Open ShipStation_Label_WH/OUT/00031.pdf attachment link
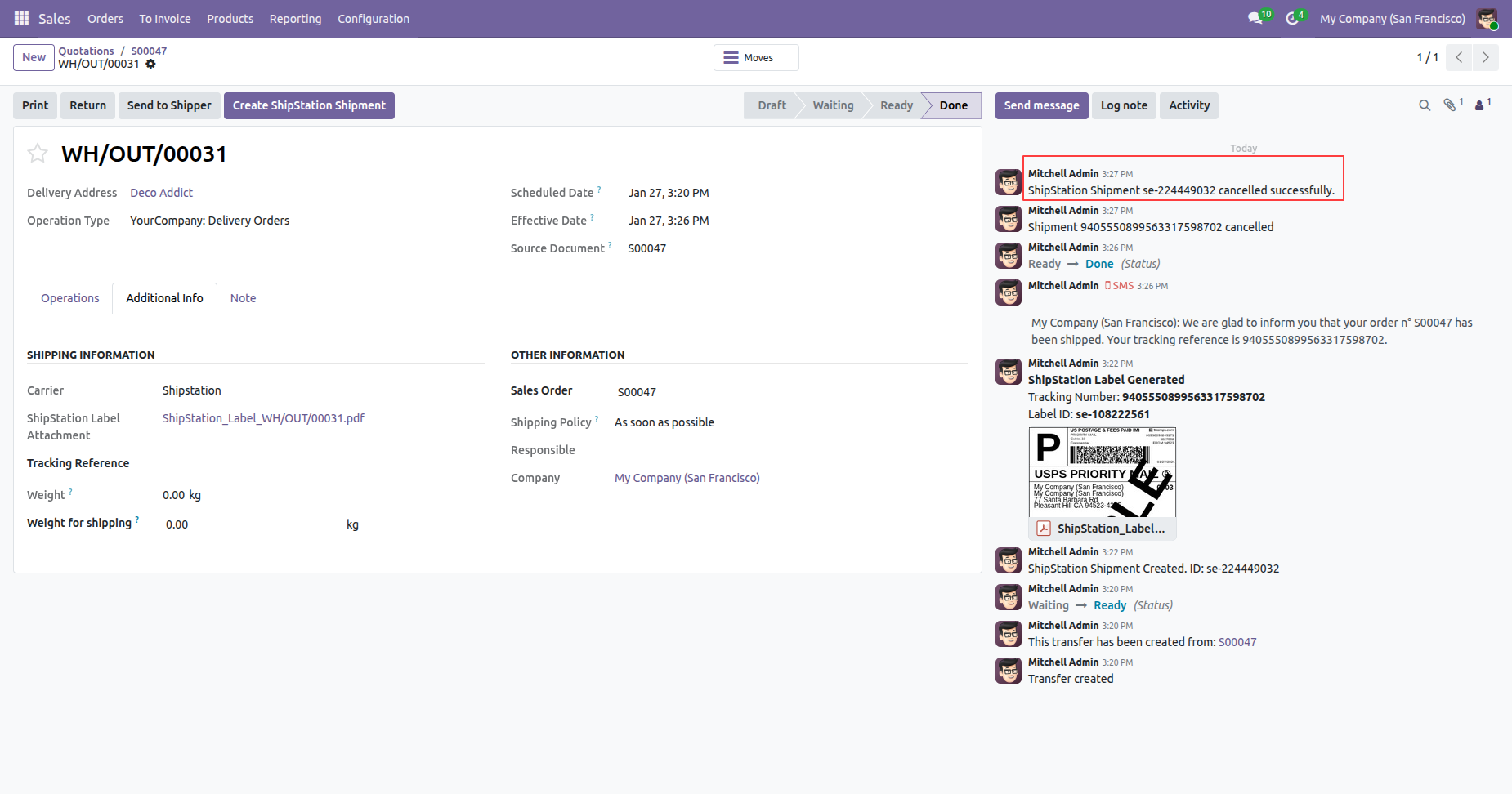Screen dimensions: 1512x794 click(263, 418)
